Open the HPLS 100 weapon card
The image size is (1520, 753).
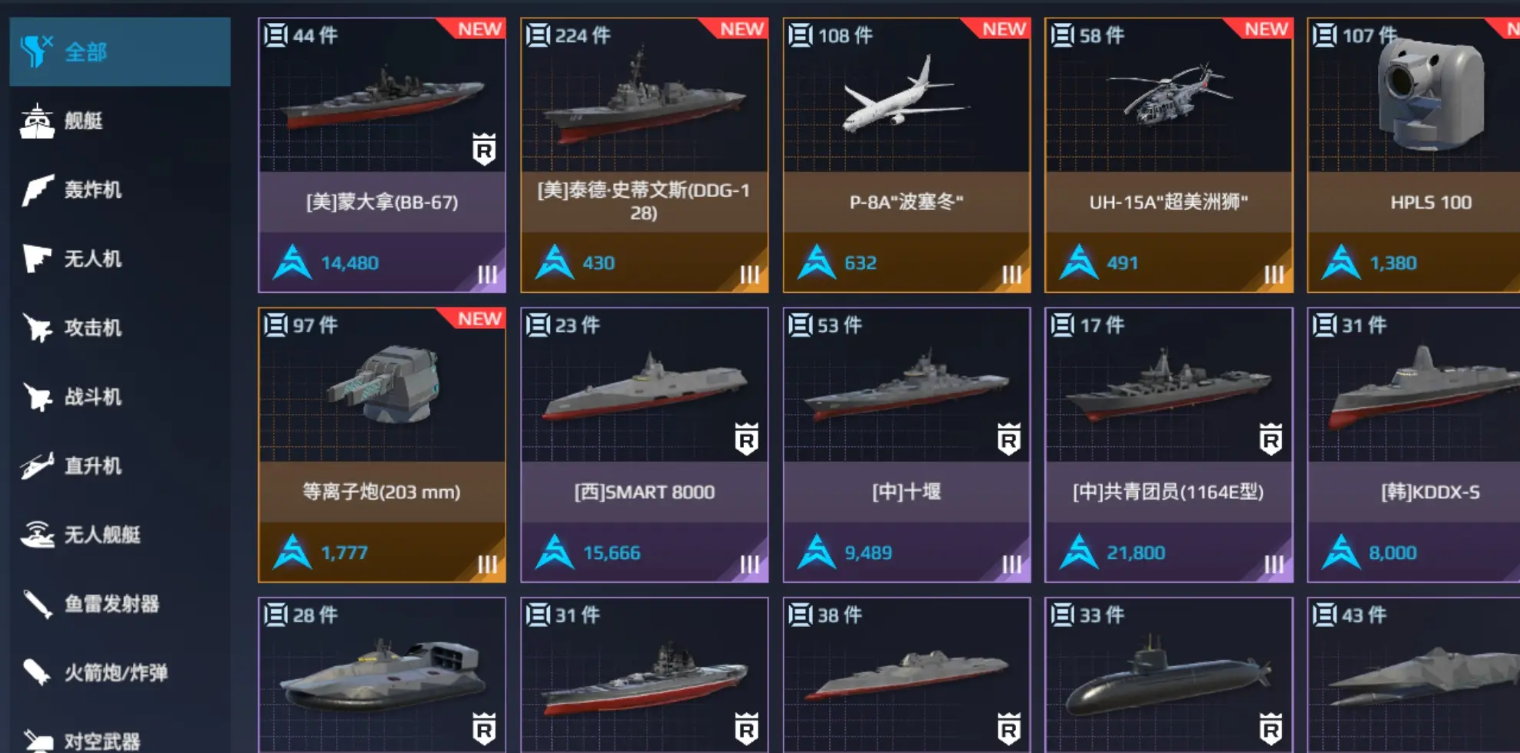pos(1414,155)
